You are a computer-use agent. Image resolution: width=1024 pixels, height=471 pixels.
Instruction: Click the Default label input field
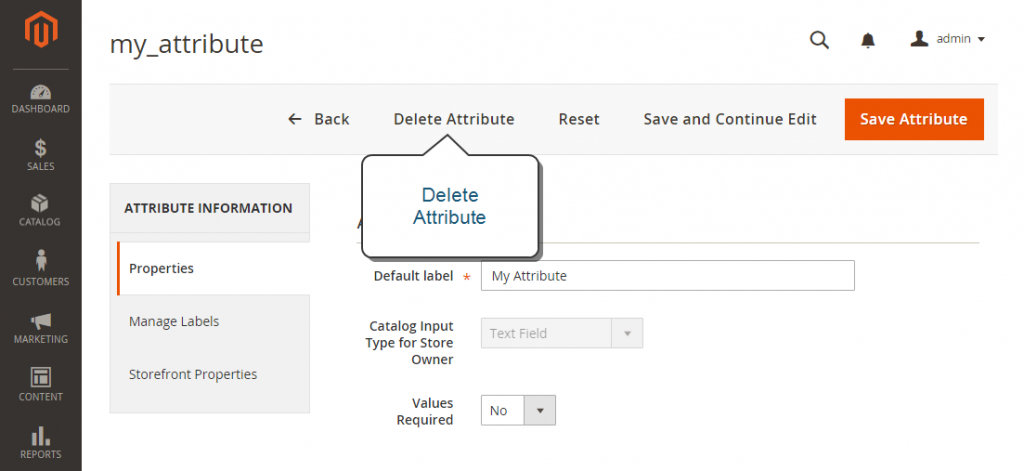click(x=667, y=276)
